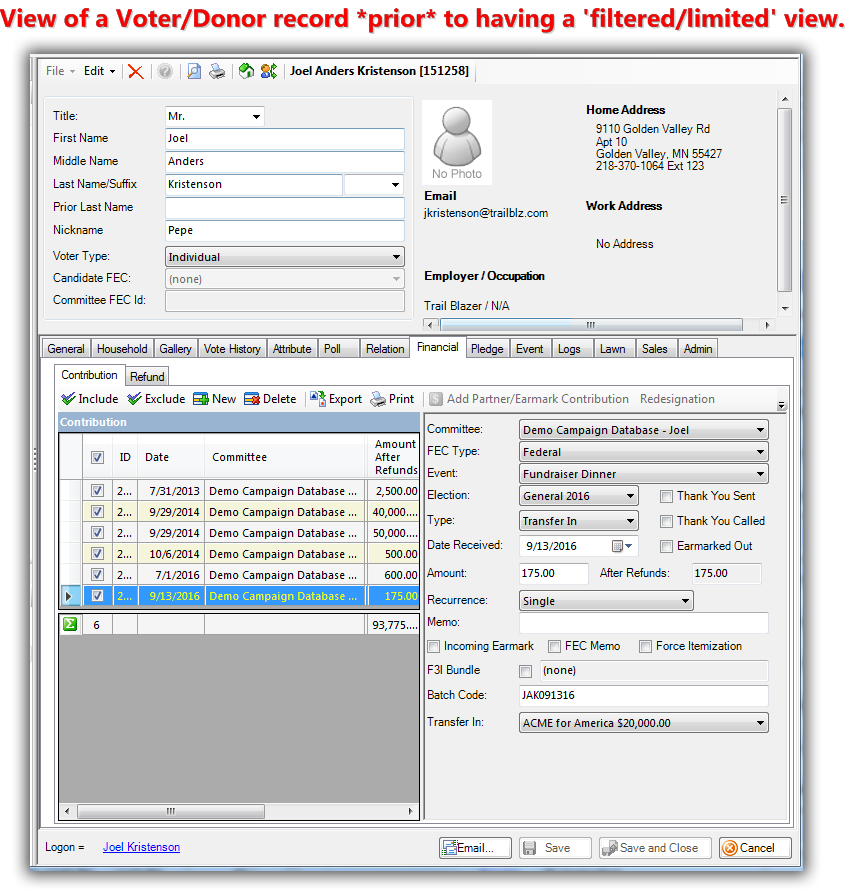Click the green household icon in toolbar
Image resolution: width=856 pixels, height=891 pixels.
pos(246,71)
